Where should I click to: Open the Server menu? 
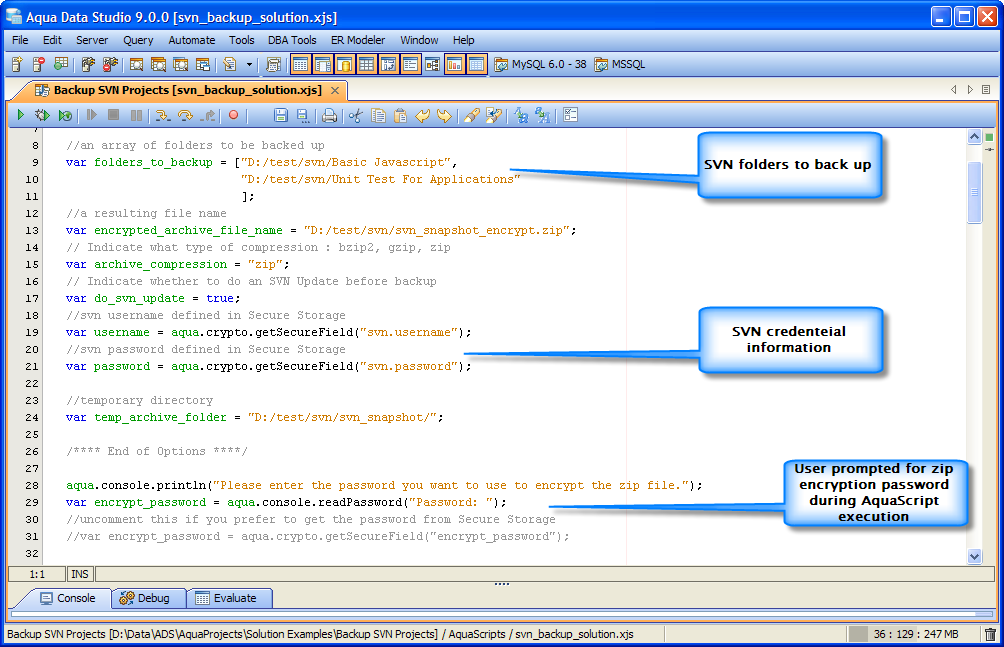(92, 40)
